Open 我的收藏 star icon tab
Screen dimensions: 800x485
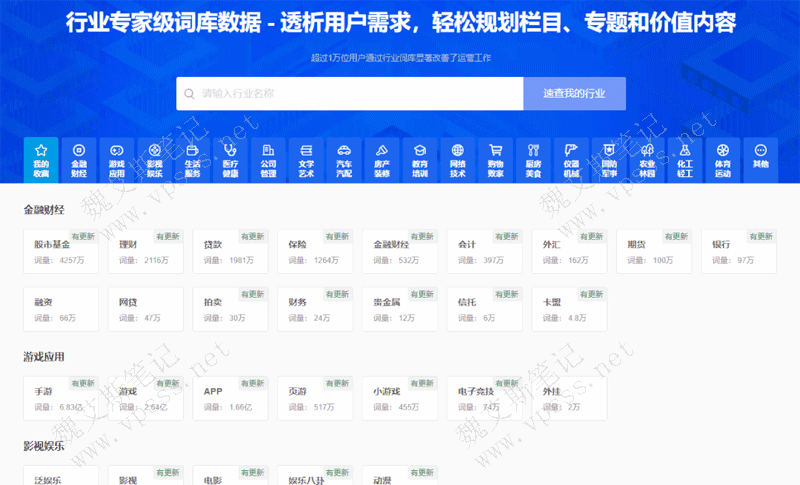tap(40, 159)
